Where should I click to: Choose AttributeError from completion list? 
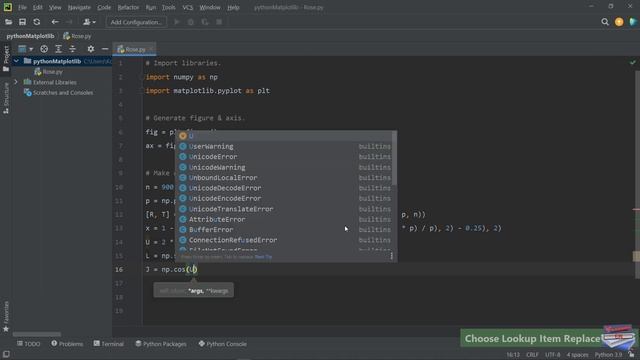pos(285,219)
